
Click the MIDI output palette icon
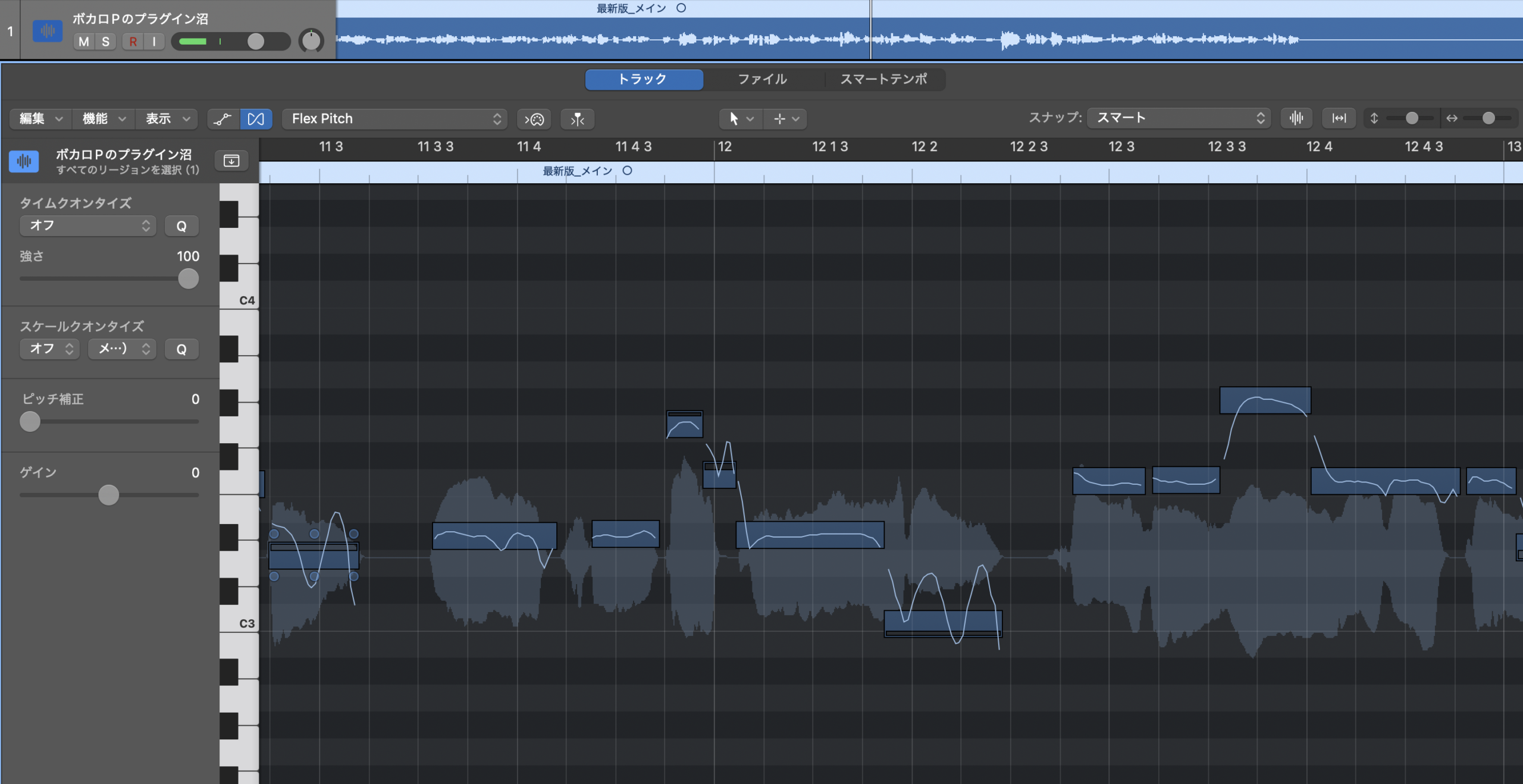pos(534,119)
